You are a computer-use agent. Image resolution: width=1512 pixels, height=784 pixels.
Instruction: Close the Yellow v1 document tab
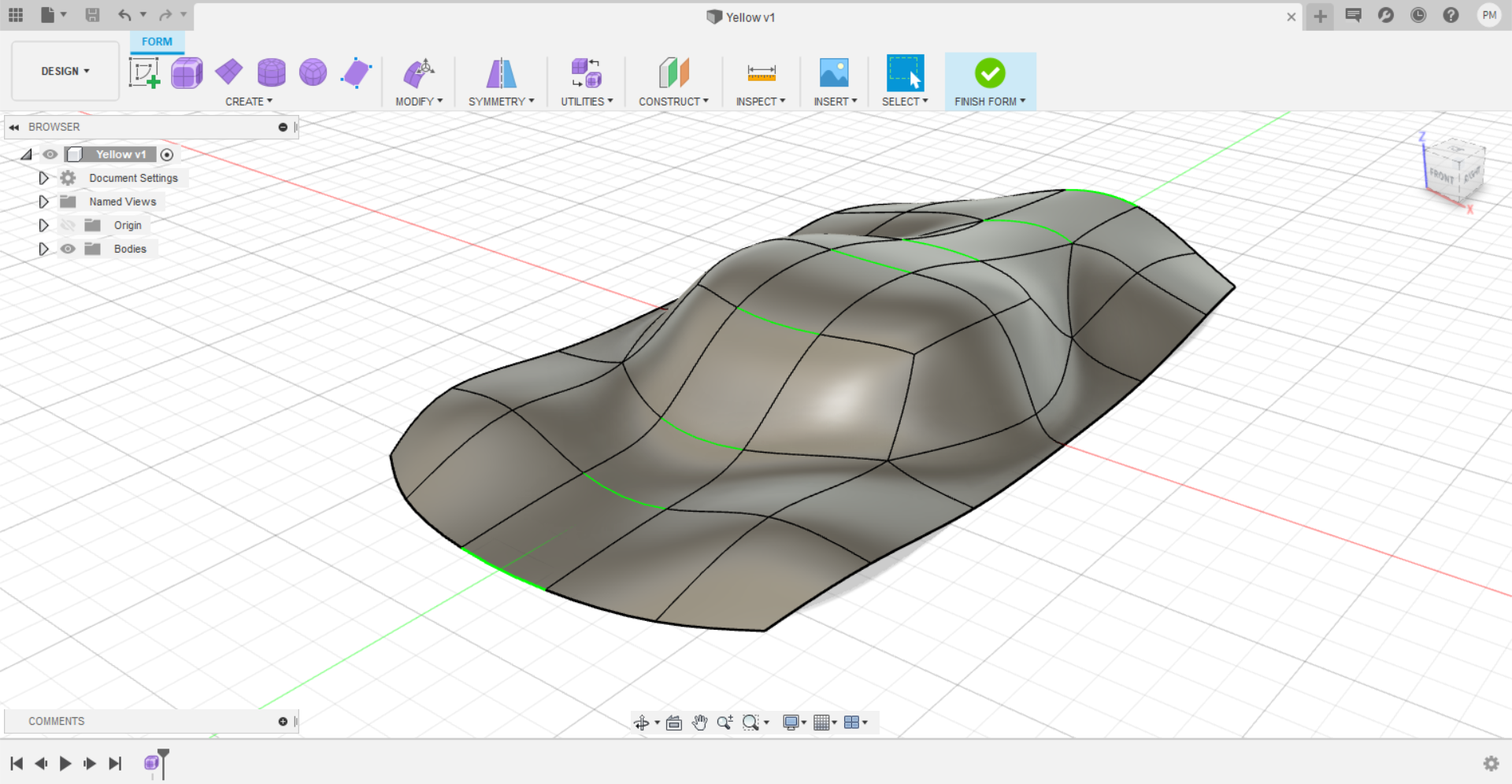1291,17
